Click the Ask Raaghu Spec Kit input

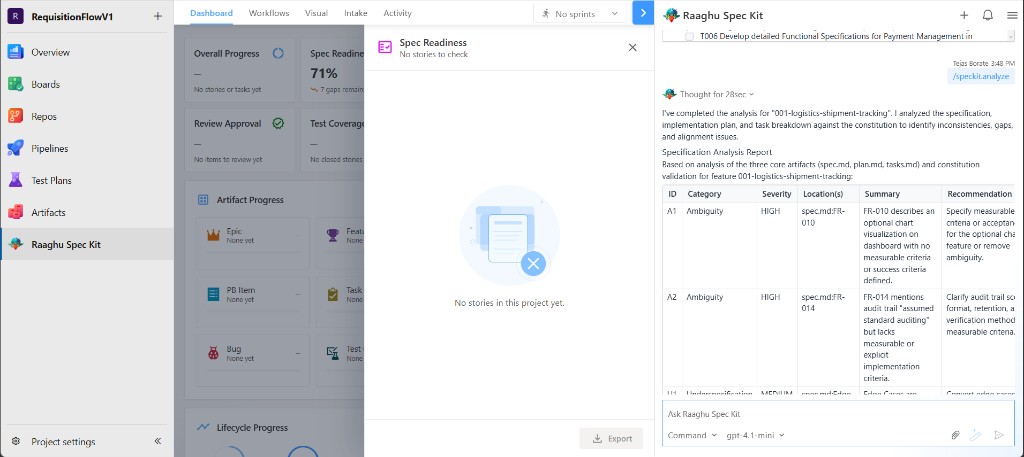click(839, 414)
